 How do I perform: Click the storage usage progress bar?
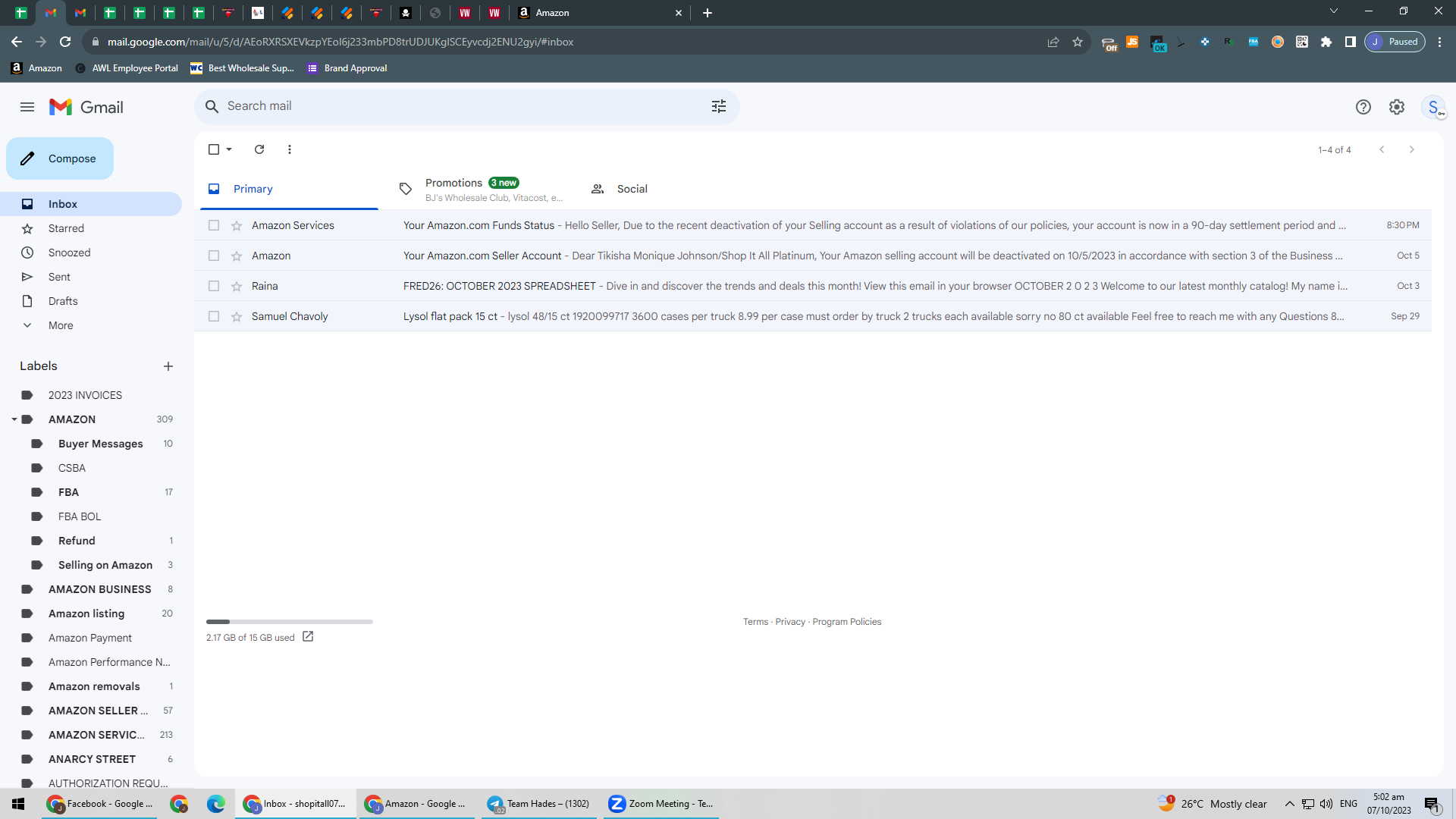coord(289,622)
